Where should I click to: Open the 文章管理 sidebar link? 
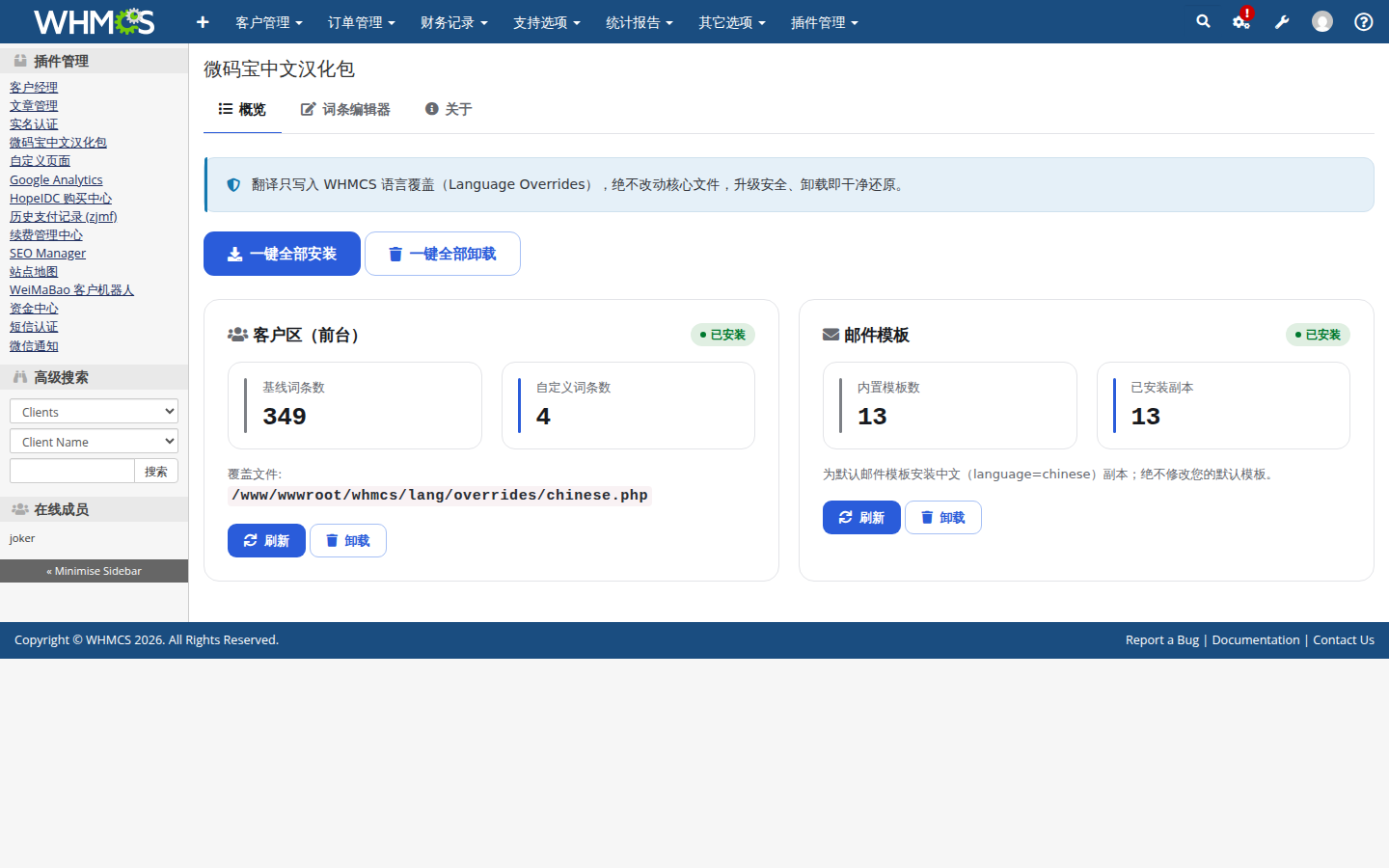pos(34,105)
